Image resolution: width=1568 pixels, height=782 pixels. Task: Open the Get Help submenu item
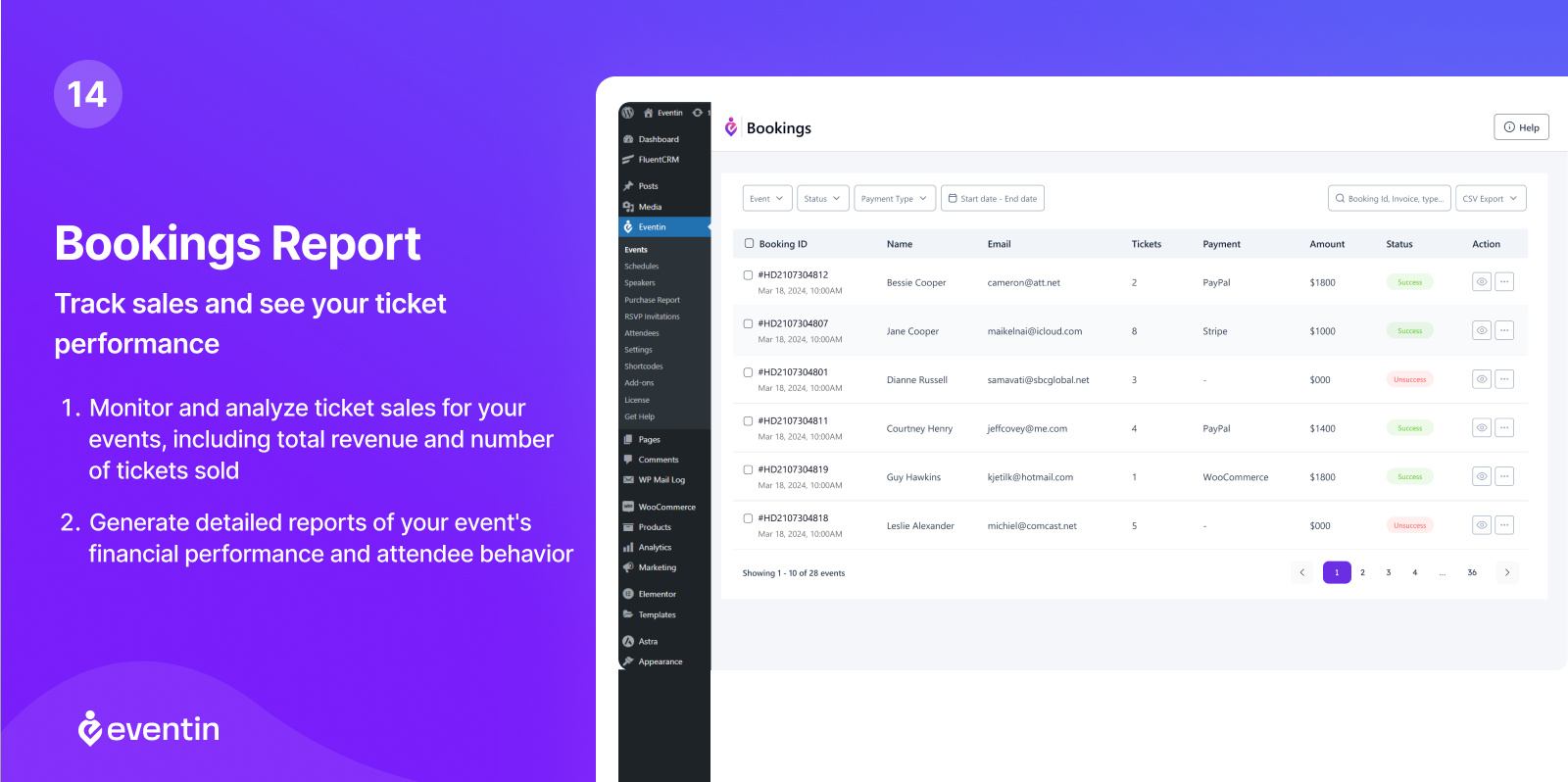(640, 416)
